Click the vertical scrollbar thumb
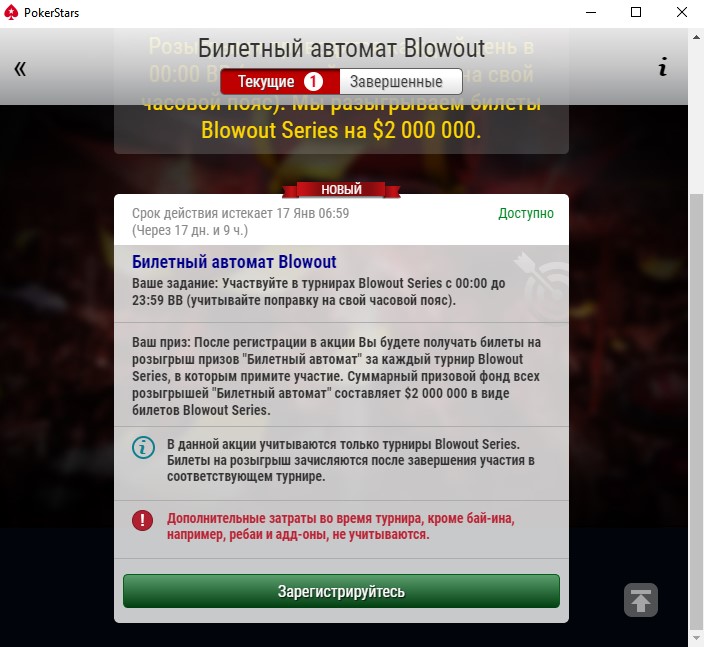This screenshot has width=704, height=647. (x=696, y=411)
